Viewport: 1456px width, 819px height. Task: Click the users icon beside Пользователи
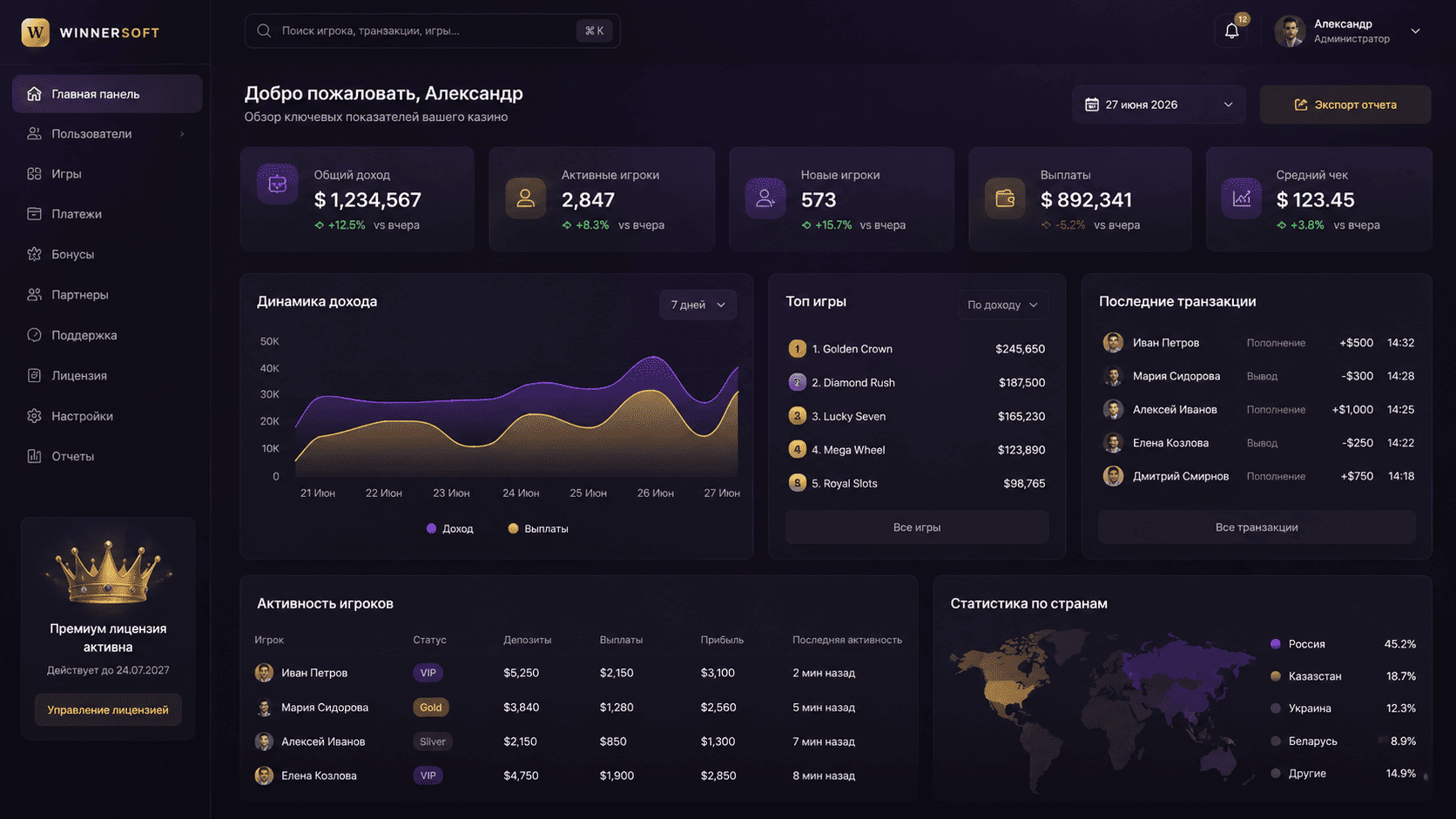34,134
